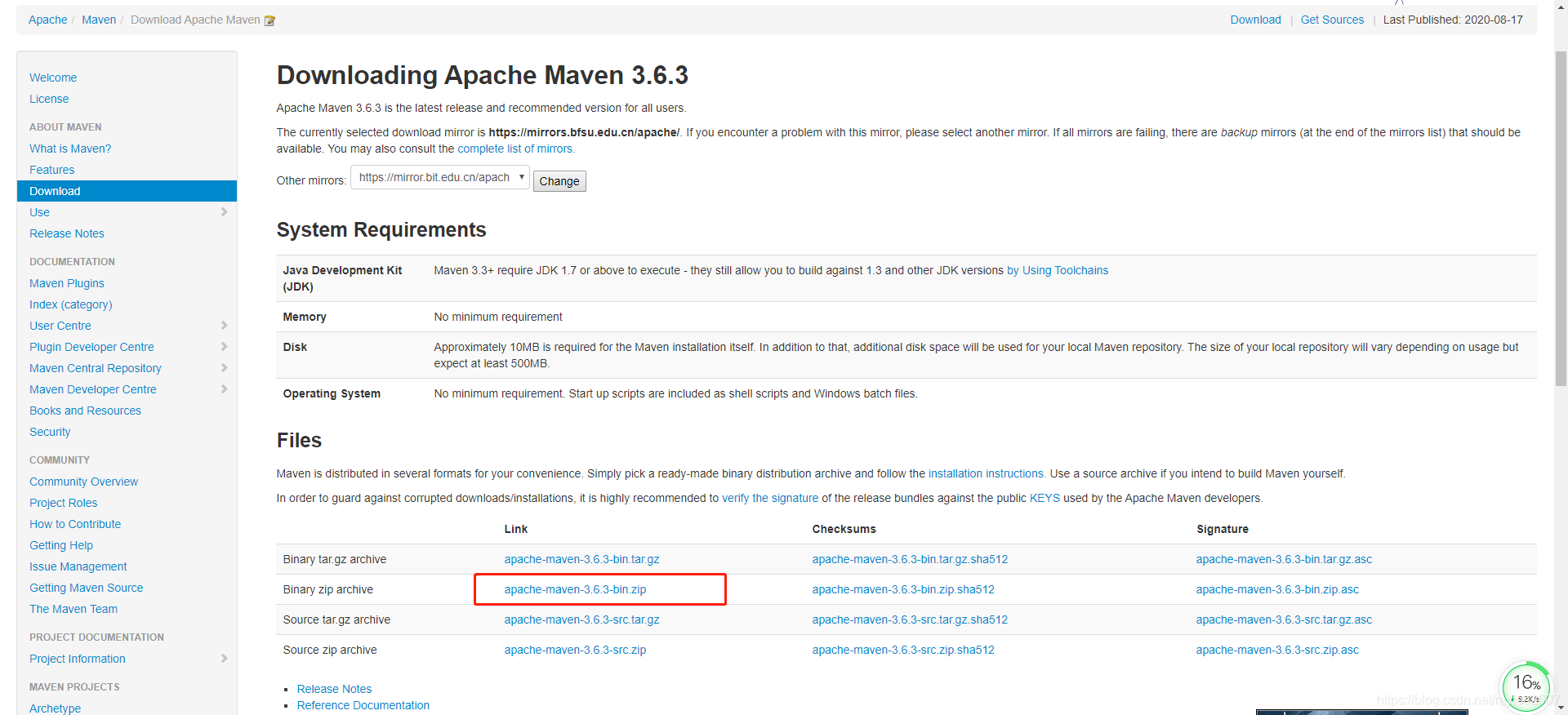Click the Change mirror button
This screenshot has height=715, width=1568.
[x=559, y=181]
